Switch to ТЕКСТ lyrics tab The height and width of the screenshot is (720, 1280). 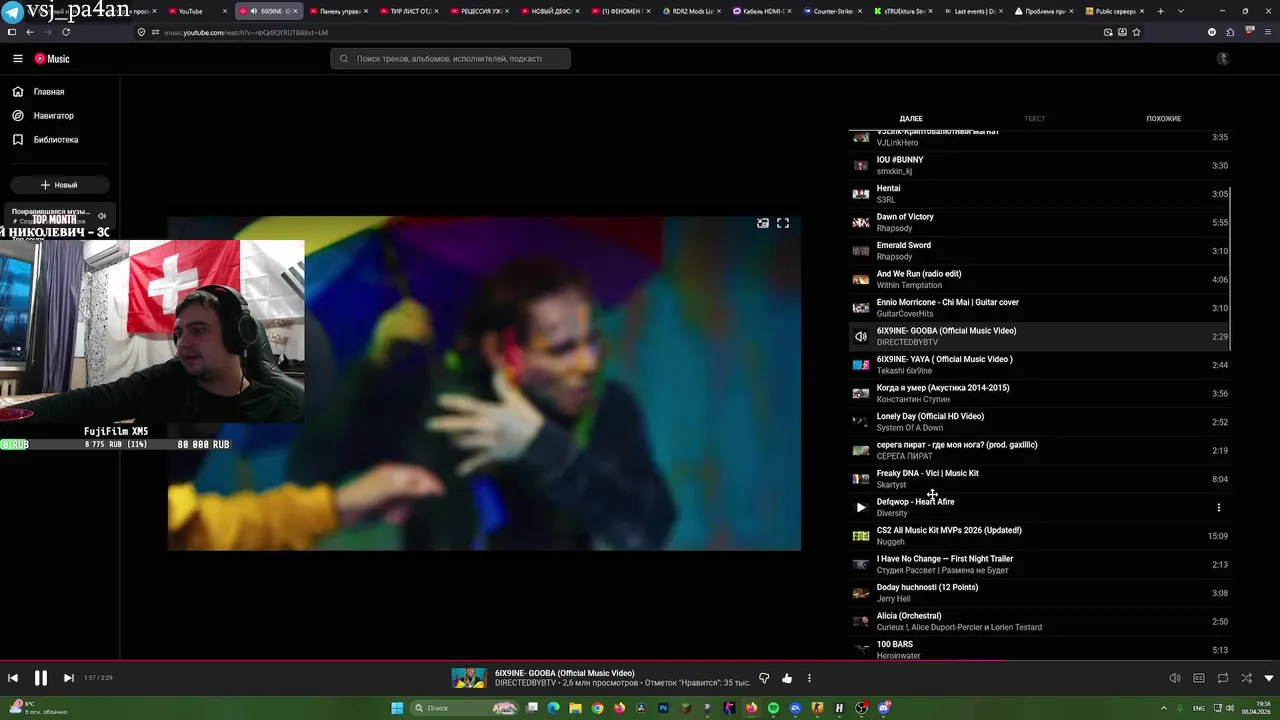coord(1034,119)
